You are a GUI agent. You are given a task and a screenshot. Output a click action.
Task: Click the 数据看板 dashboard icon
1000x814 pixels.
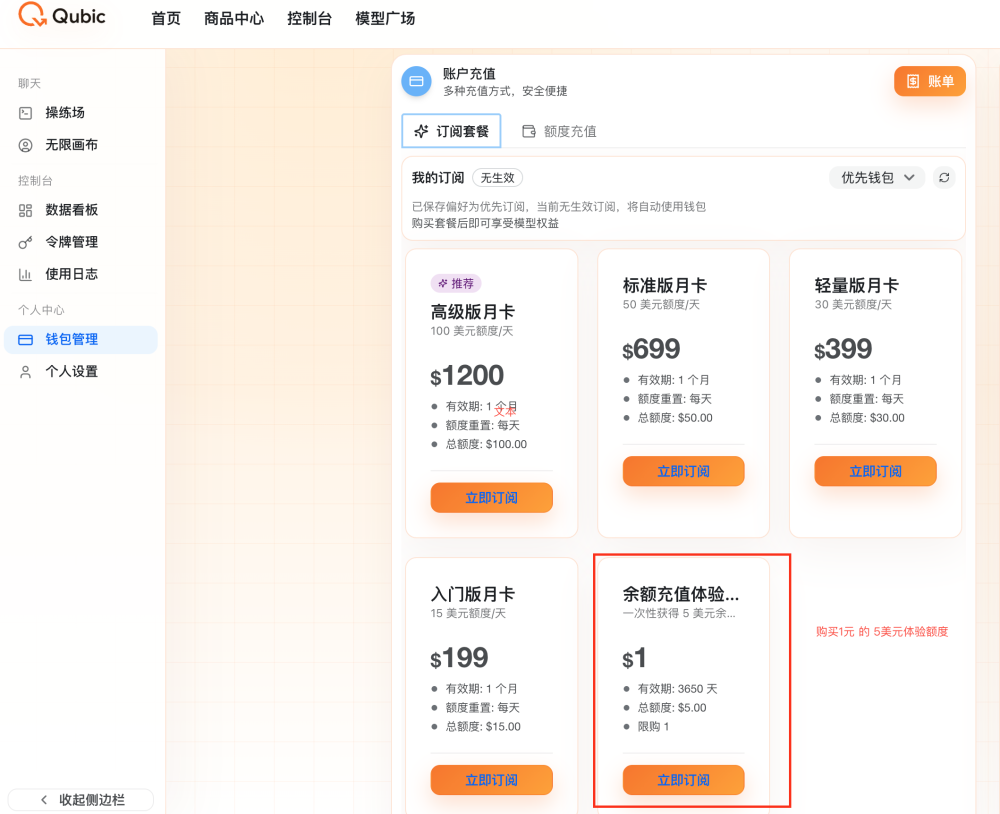[x=26, y=210]
